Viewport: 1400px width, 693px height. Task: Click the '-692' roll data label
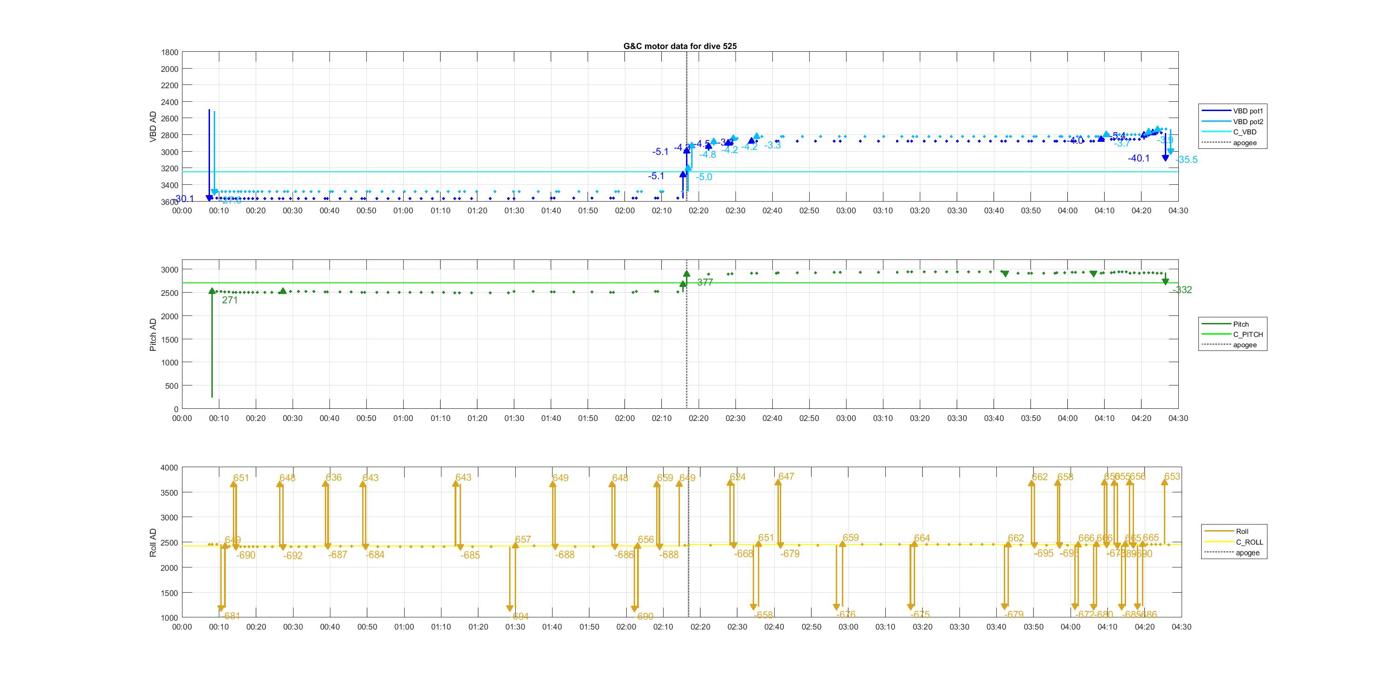click(293, 556)
